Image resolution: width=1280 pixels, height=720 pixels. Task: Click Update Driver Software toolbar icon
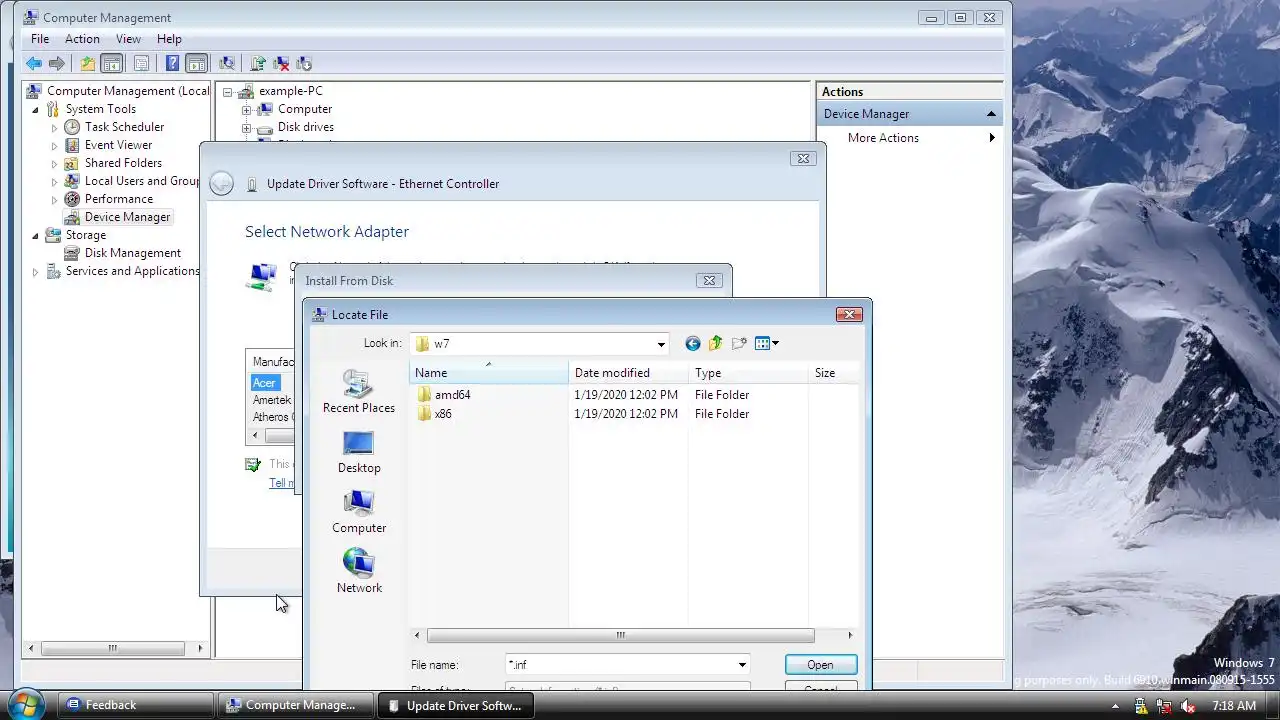pyautogui.click(x=258, y=63)
